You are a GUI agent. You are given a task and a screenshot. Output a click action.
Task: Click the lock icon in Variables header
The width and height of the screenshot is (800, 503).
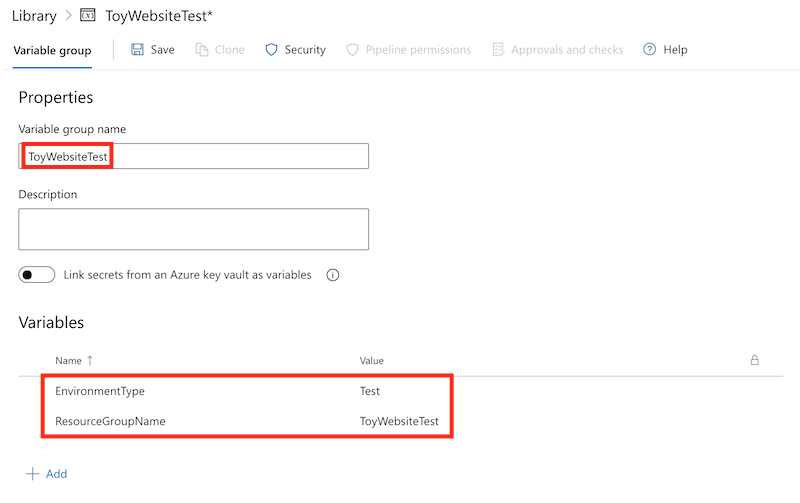click(x=755, y=360)
